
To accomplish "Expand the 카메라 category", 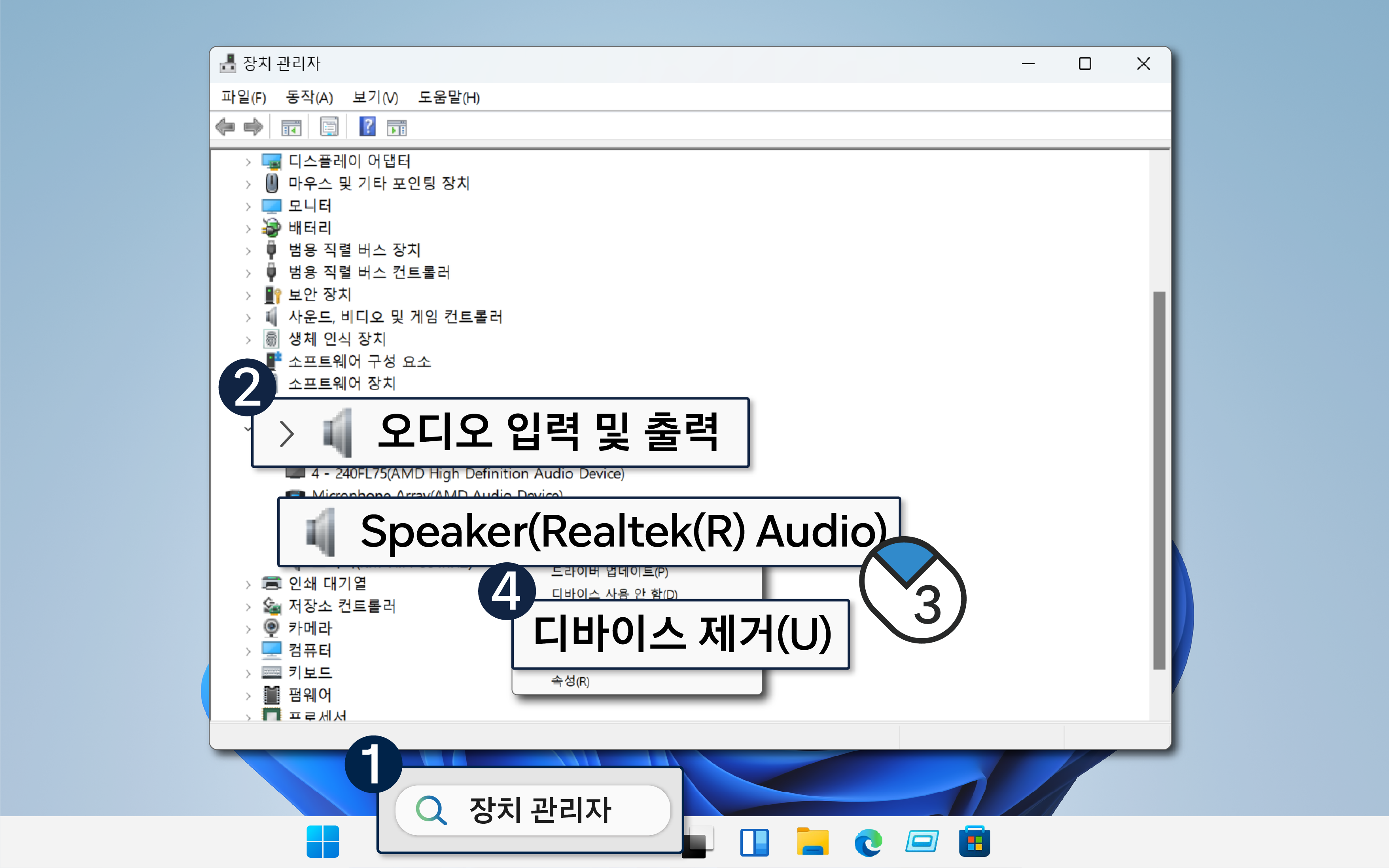I will pos(248,629).
